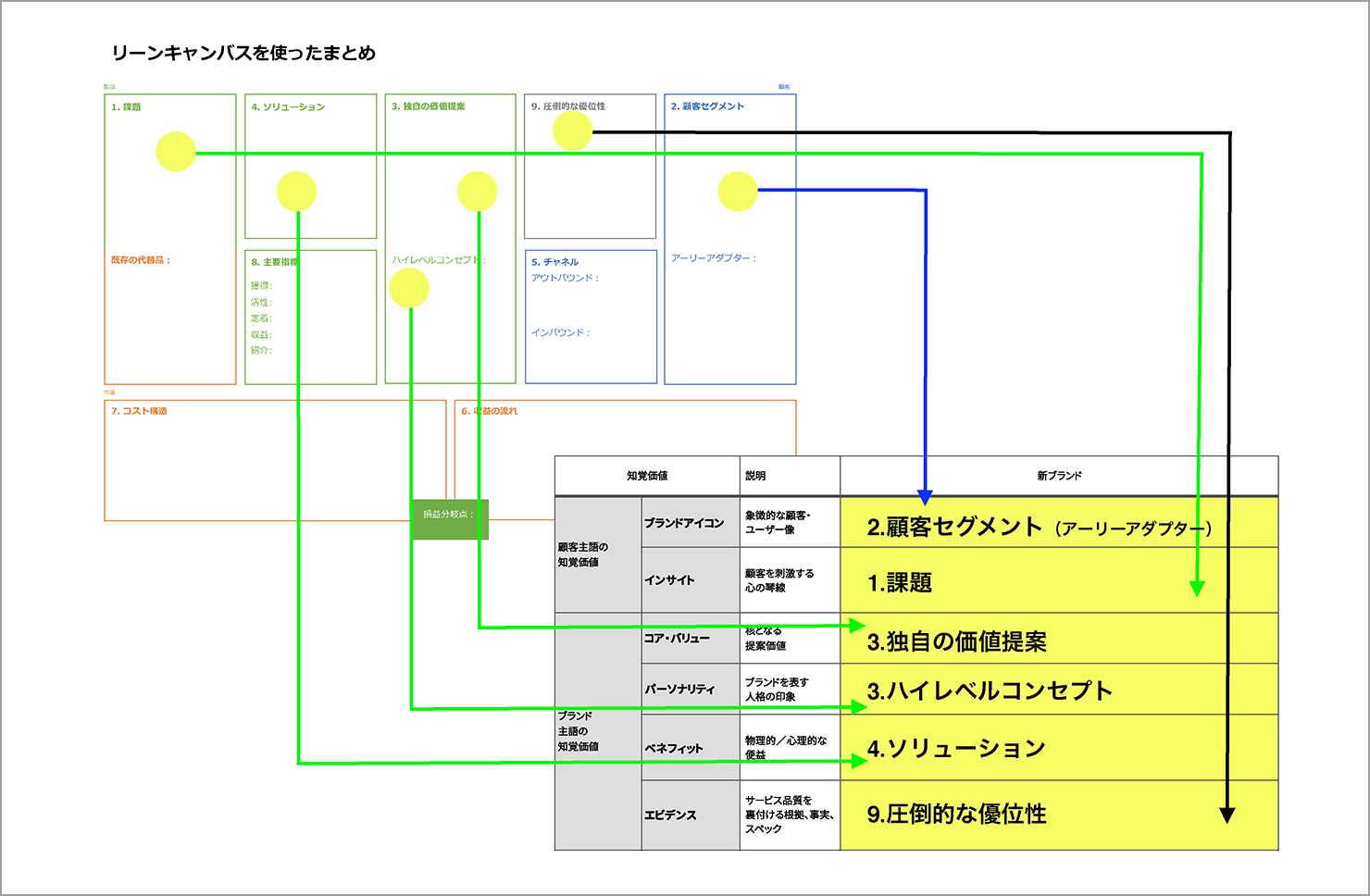
Task: Click the yellow '4.ソリューション' cell in the table
Action: [x=1059, y=748]
